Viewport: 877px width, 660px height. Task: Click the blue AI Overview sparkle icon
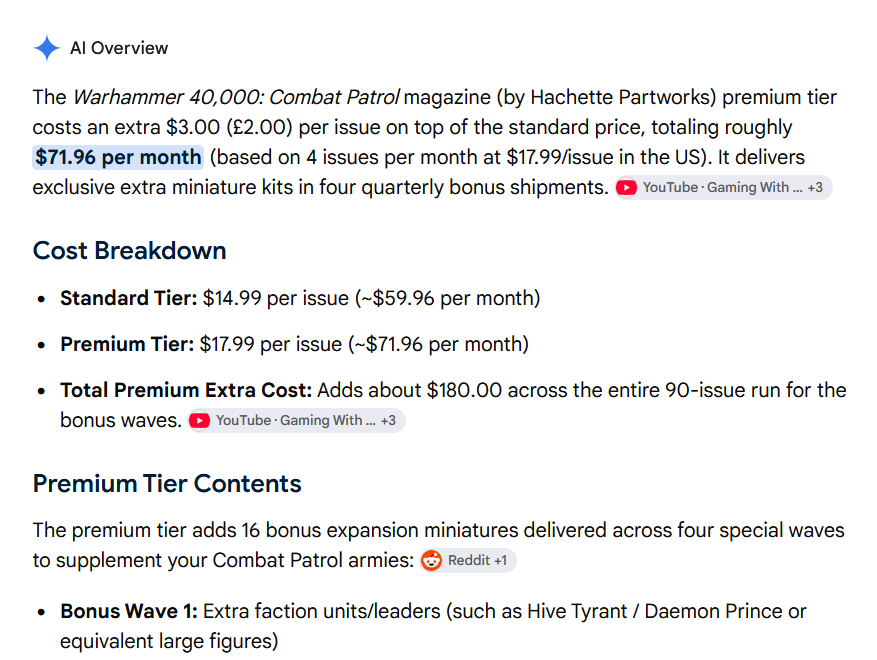pos(47,48)
